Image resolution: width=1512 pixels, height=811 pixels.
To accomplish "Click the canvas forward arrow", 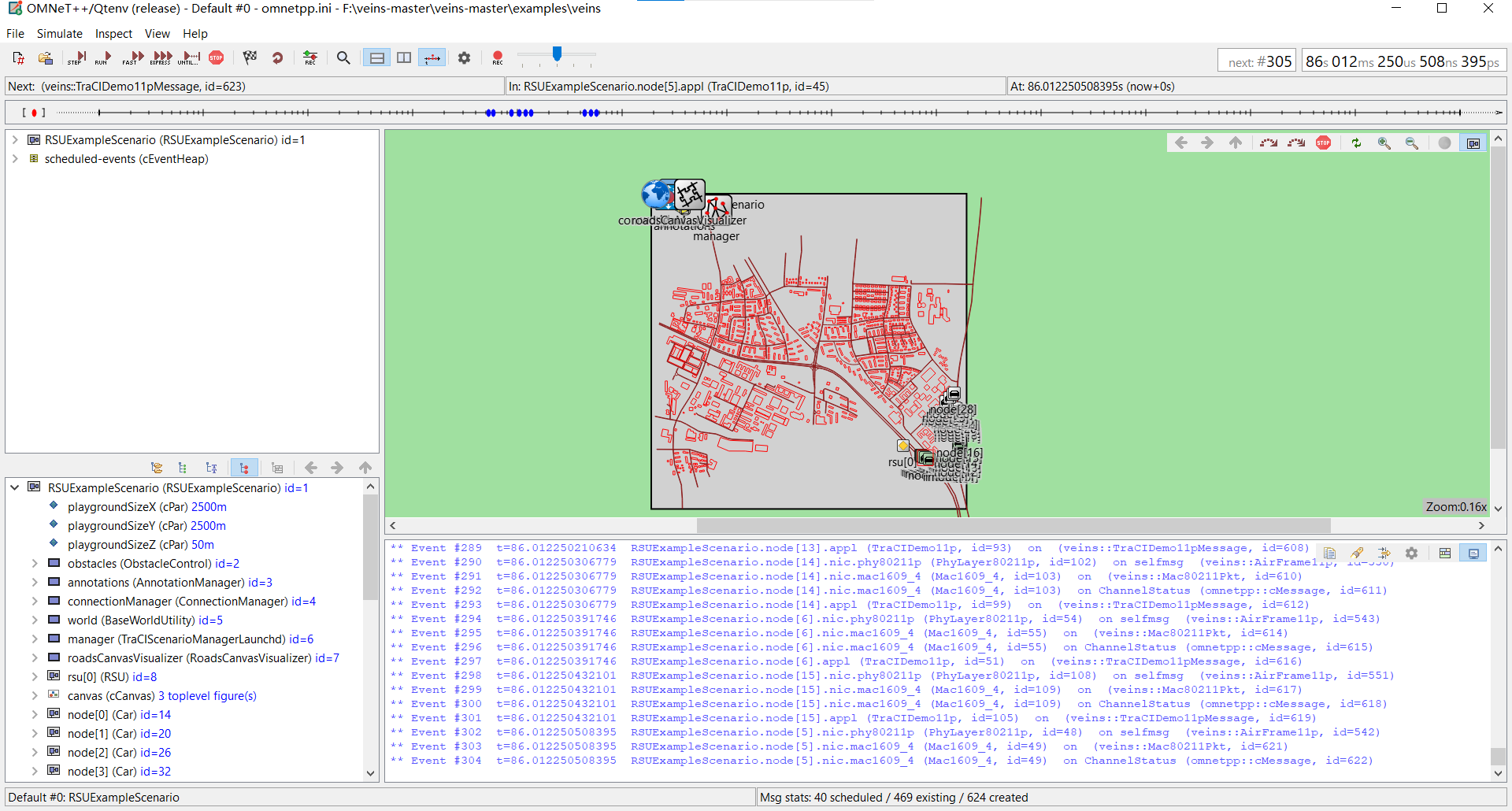I will click(1207, 143).
